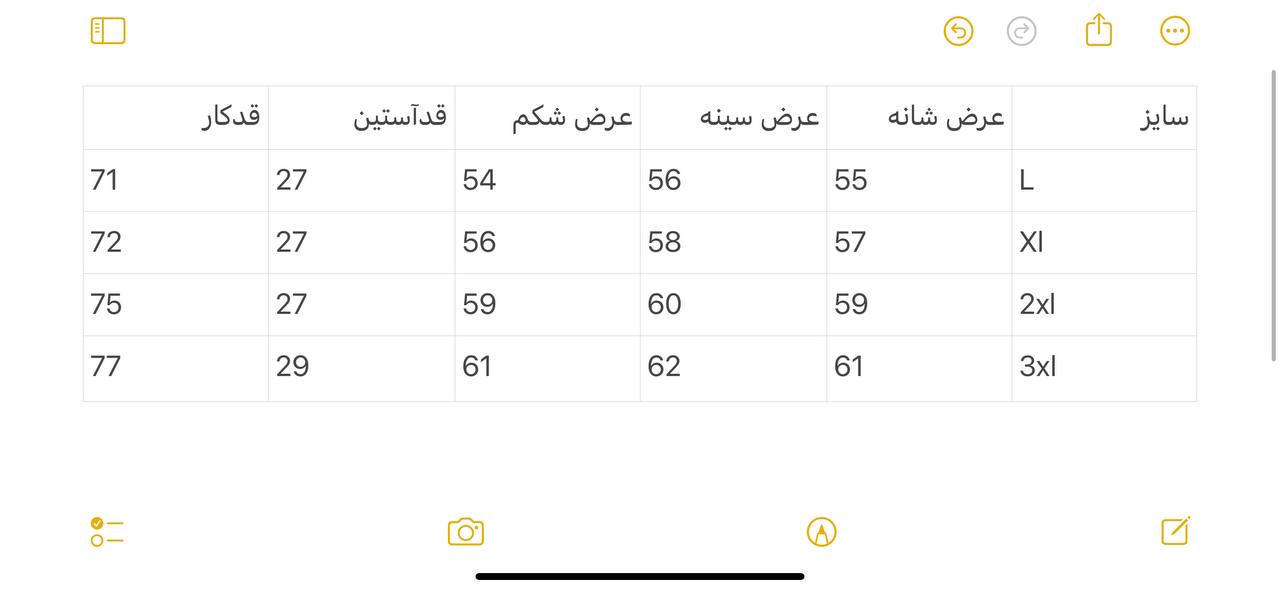Click the cell showing 54

click(548, 179)
